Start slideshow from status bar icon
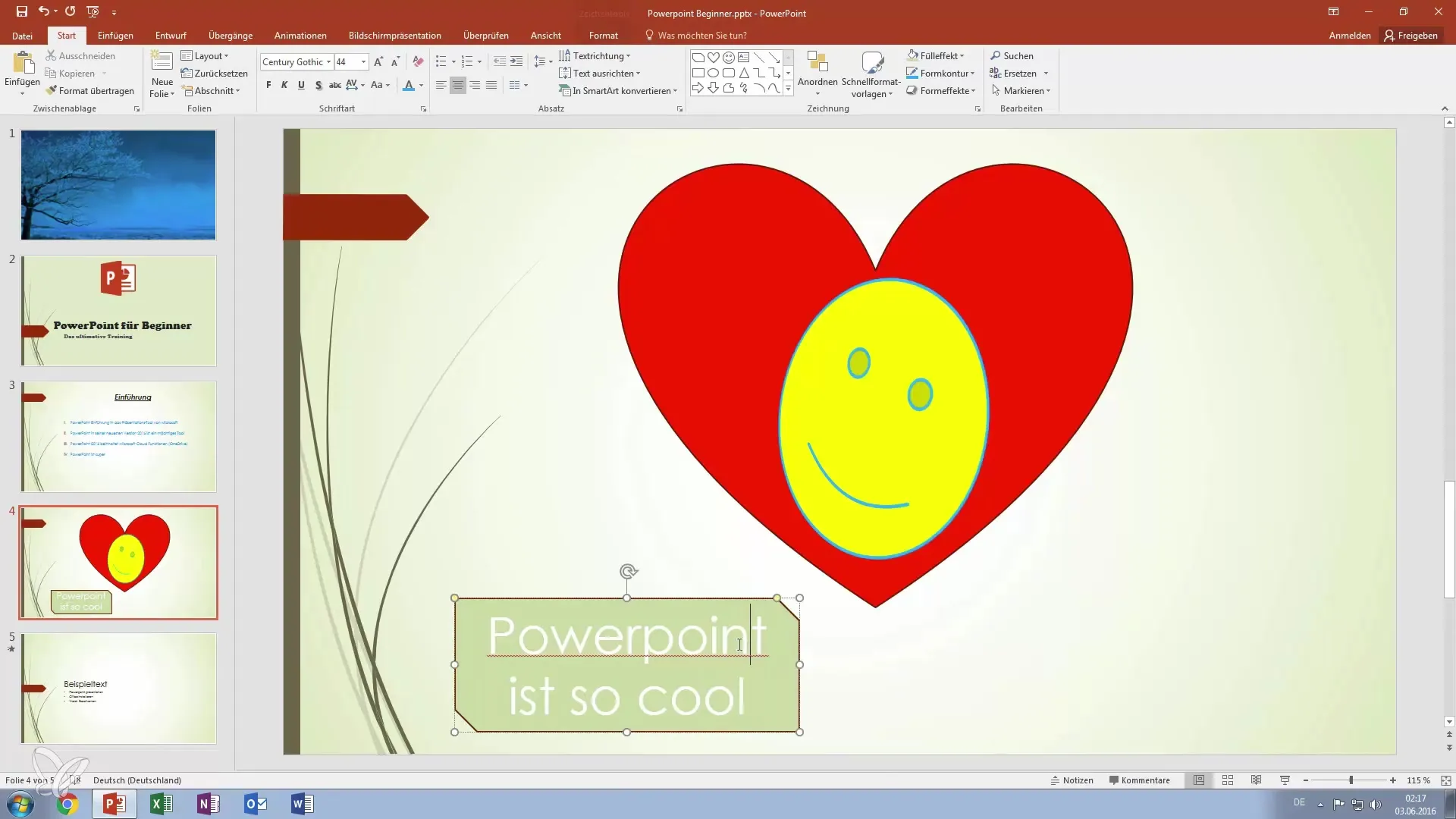The width and height of the screenshot is (1456, 819). coord(1285,780)
